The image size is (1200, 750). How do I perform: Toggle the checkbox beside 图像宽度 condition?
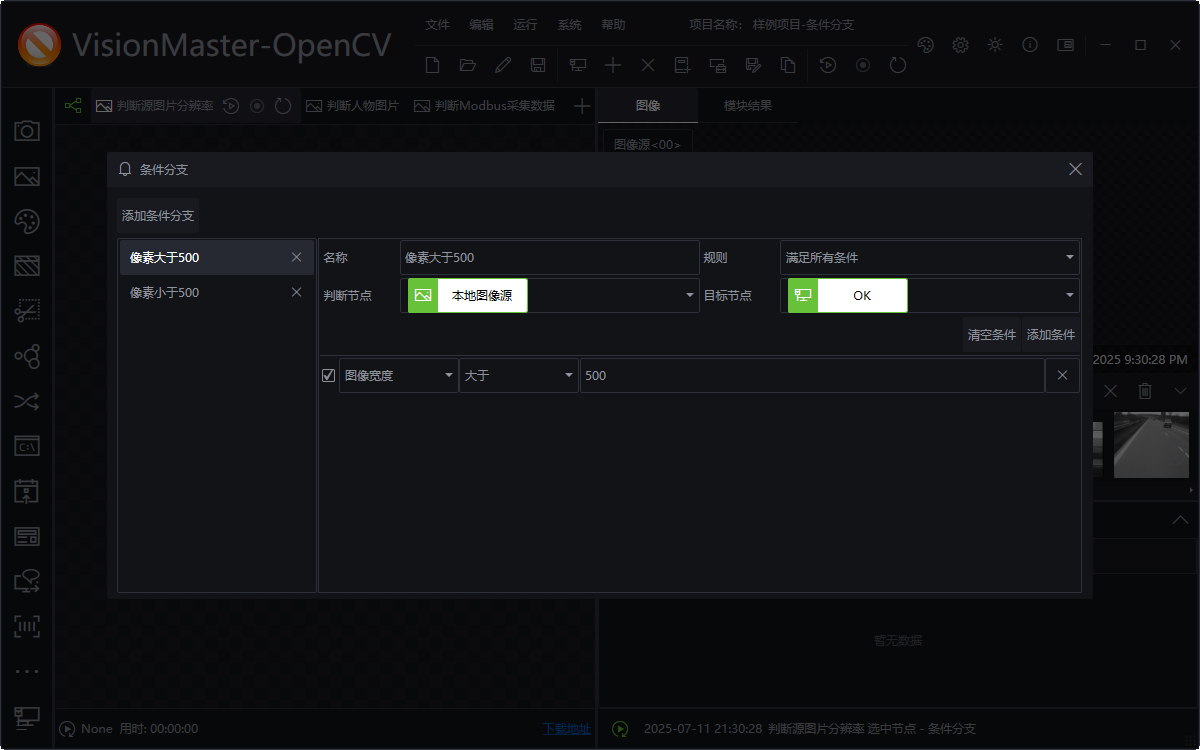click(329, 375)
